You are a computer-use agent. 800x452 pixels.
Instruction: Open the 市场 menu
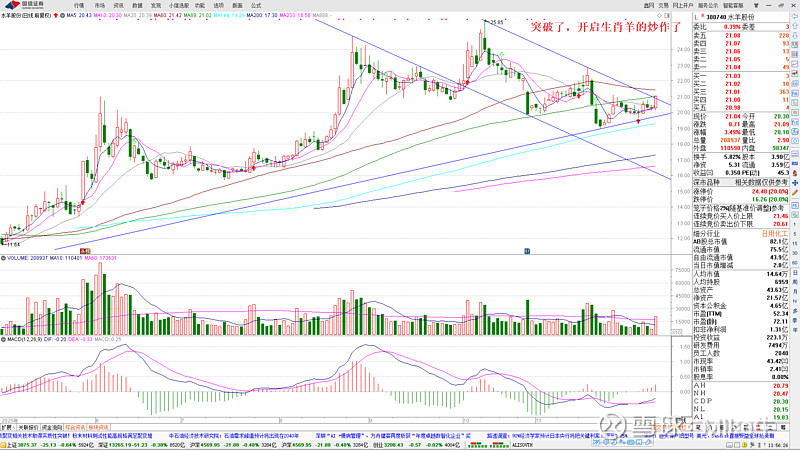point(99,5)
